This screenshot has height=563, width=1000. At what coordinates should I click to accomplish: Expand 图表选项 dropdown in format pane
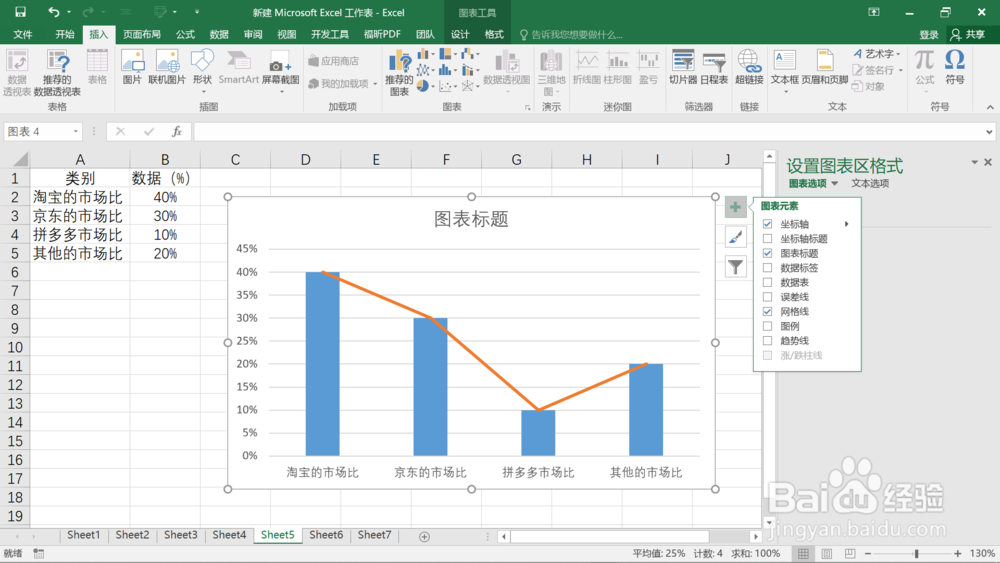pos(834,184)
